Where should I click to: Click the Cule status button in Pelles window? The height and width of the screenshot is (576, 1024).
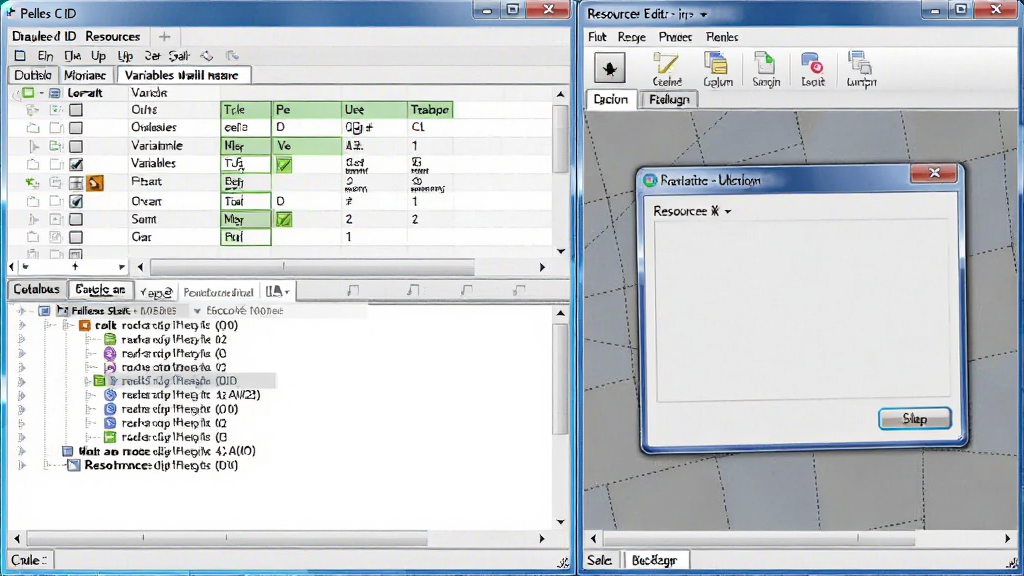point(31,560)
